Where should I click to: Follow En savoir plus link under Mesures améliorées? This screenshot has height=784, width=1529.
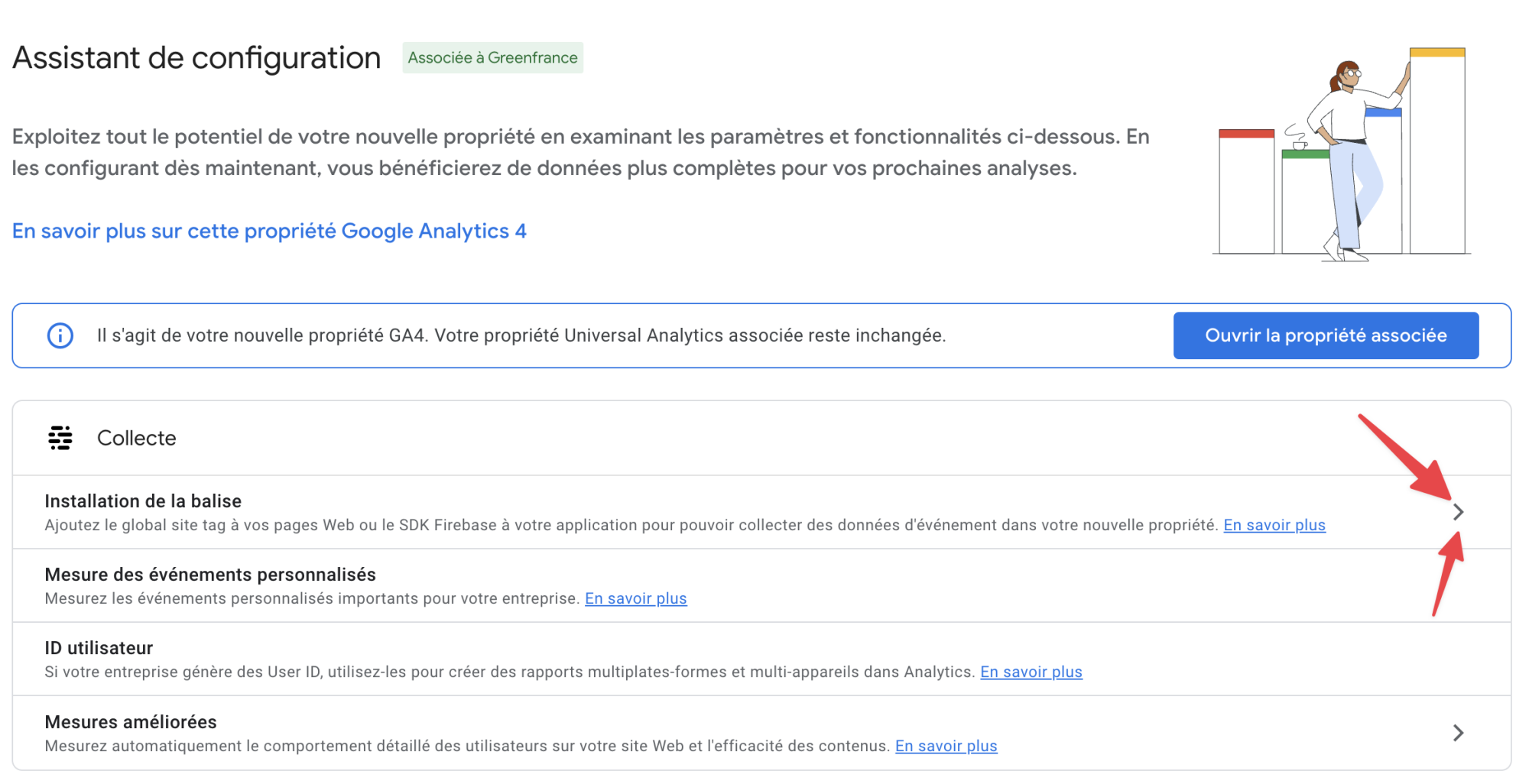click(x=946, y=746)
